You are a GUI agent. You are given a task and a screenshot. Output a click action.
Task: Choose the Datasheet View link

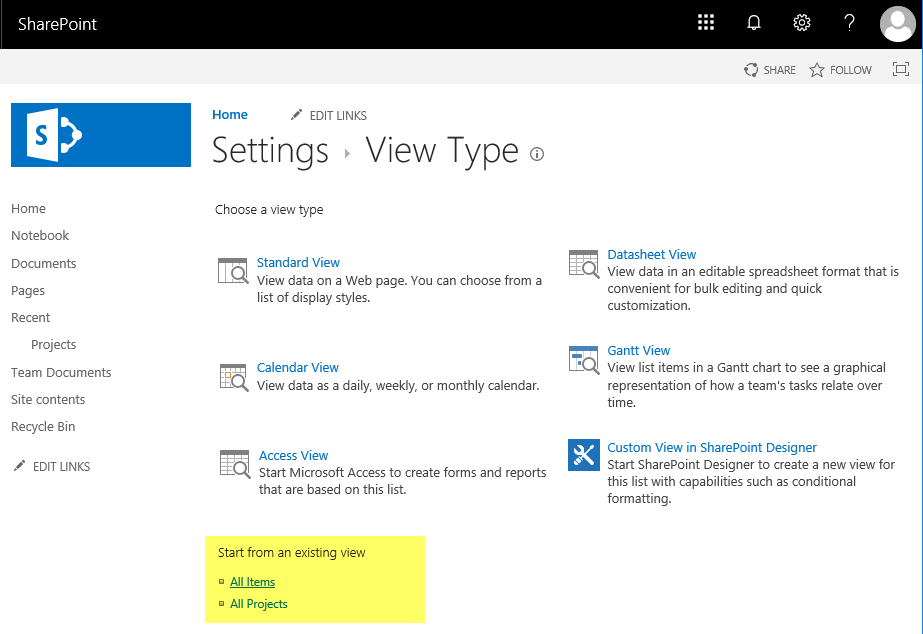point(652,254)
